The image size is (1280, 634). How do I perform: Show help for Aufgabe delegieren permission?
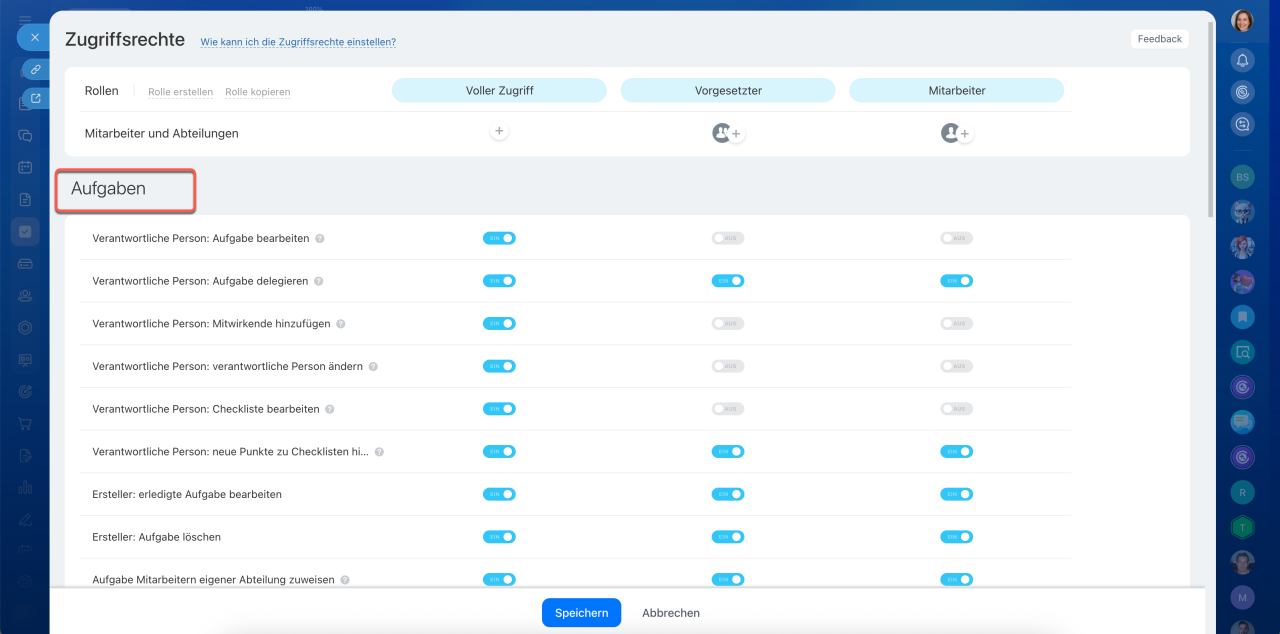[318, 282]
